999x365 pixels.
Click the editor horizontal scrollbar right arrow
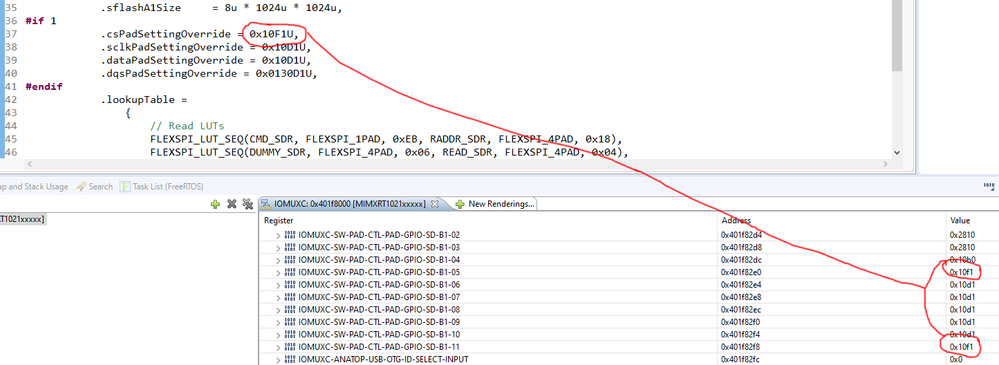(x=885, y=164)
